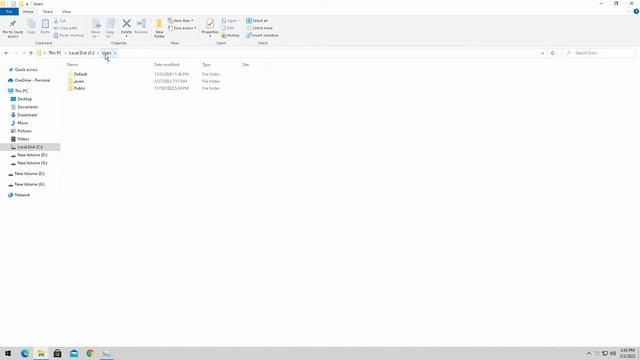Click the taskbar clock
640x360 pixels.
click(627, 353)
